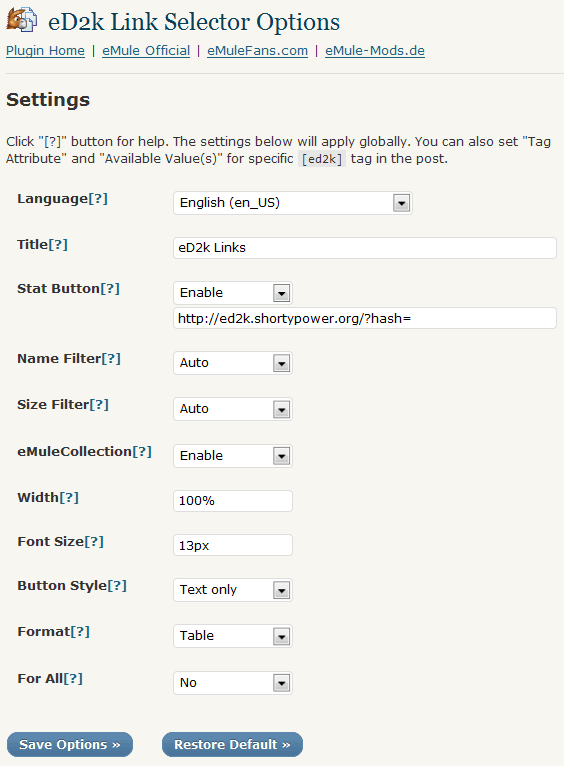Show help for eMuleCollection [?]

pyautogui.click(x=142, y=451)
